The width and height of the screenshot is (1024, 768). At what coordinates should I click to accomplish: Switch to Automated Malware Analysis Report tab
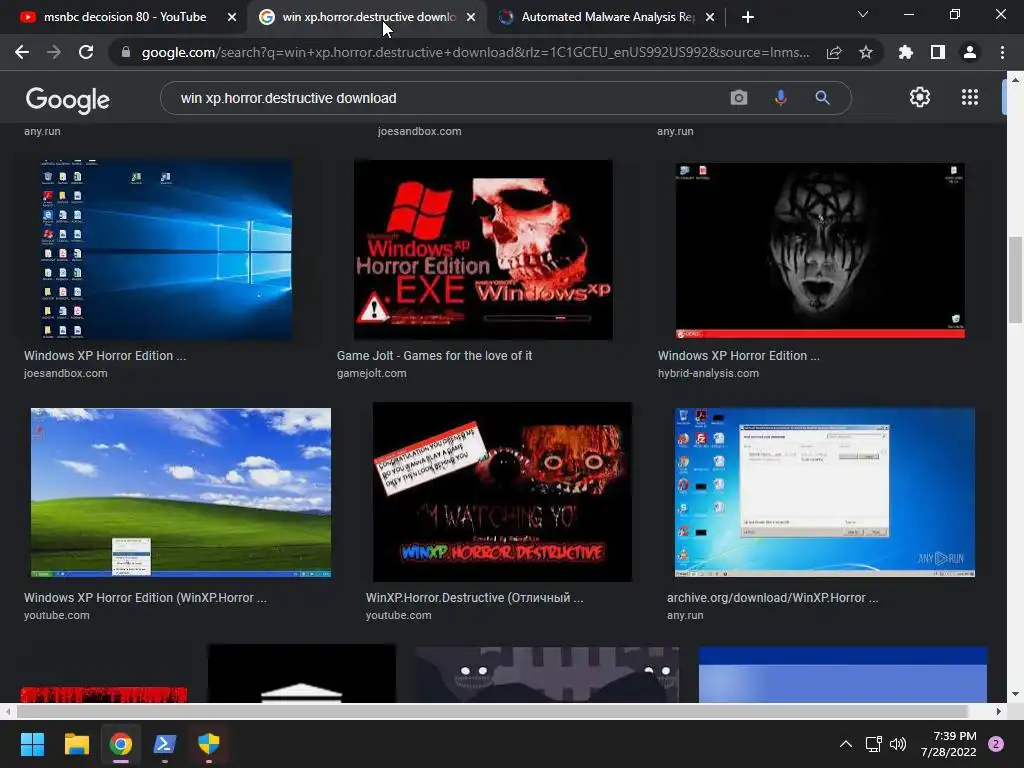(x=607, y=17)
